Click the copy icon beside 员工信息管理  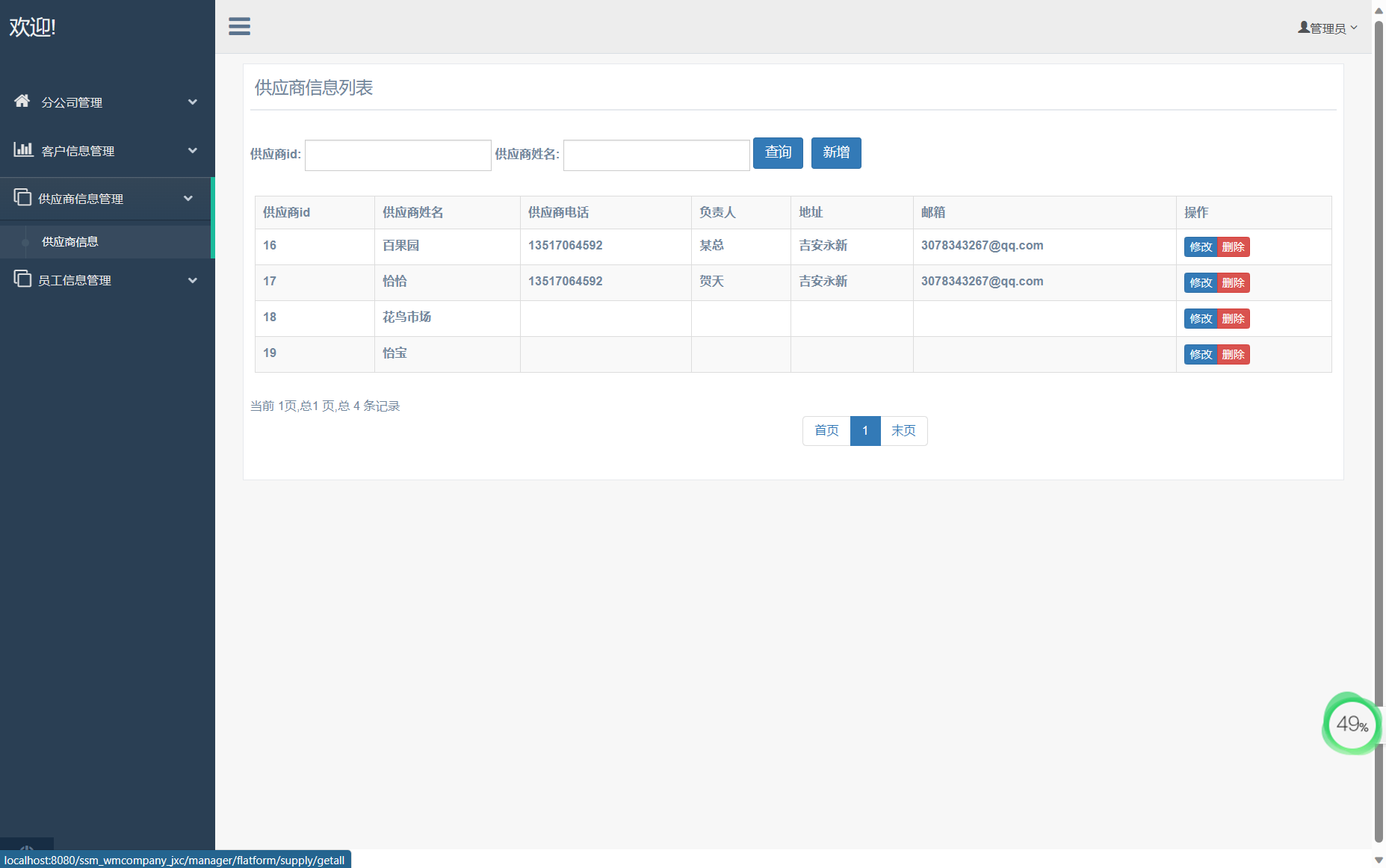point(22,279)
